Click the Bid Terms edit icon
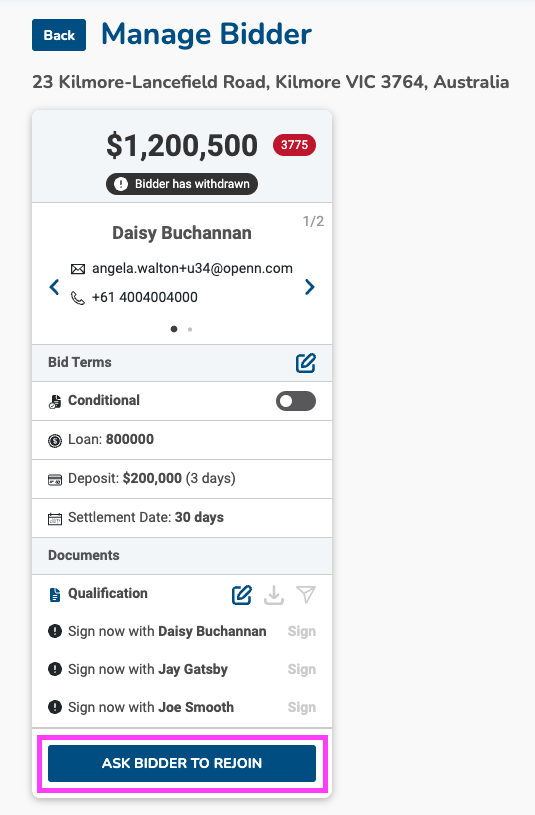The image size is (535, 815). 306,363
